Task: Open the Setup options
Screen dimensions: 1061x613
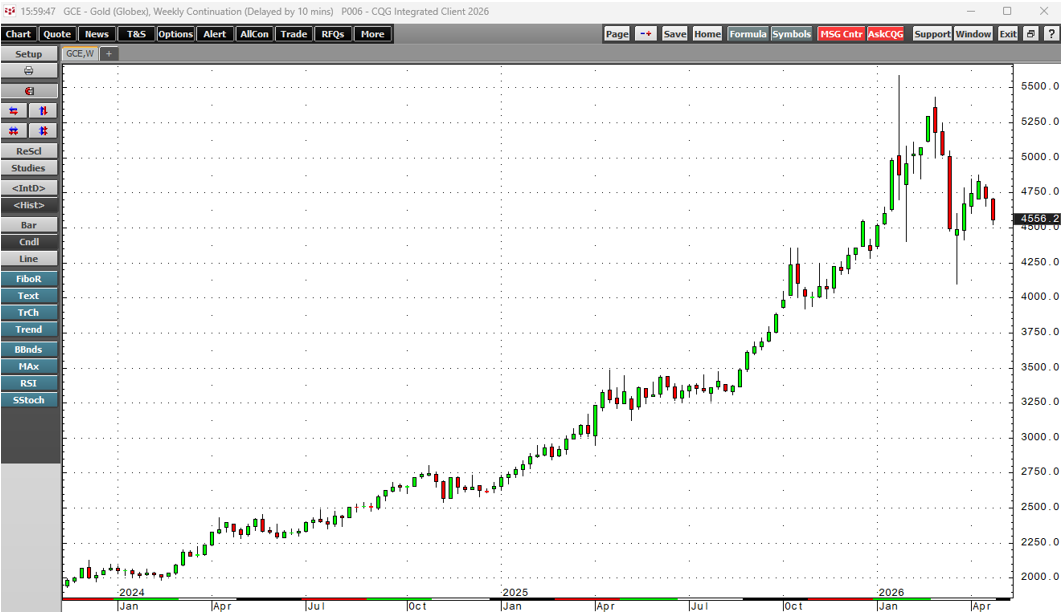Action: pyautogui.click(x=28, y=53)
